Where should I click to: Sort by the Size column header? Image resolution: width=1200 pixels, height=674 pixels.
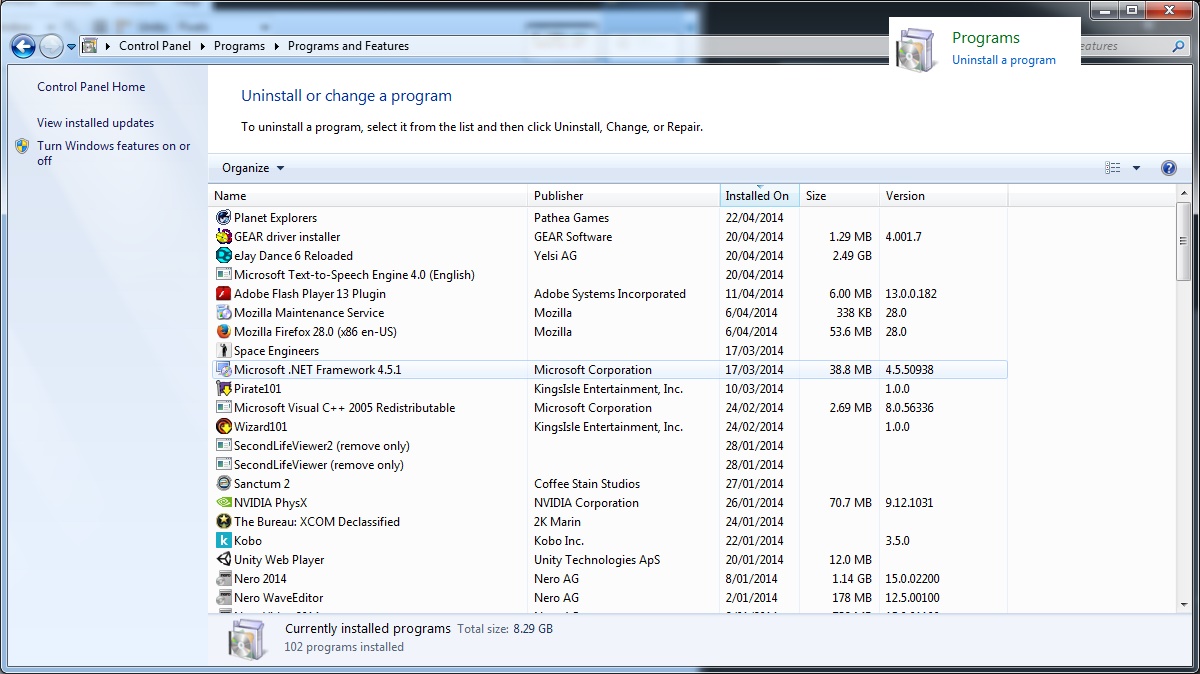[x=840, y=196]
